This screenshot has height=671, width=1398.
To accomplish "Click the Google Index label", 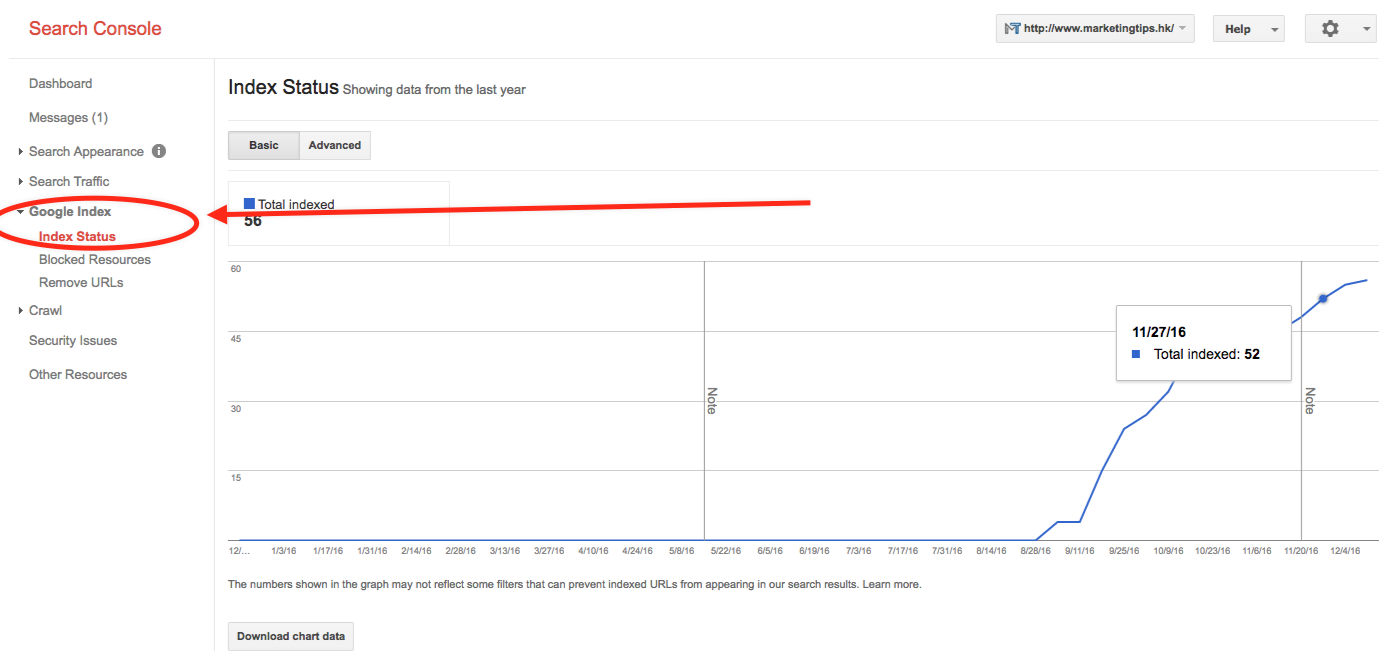I will coord(70,212).
